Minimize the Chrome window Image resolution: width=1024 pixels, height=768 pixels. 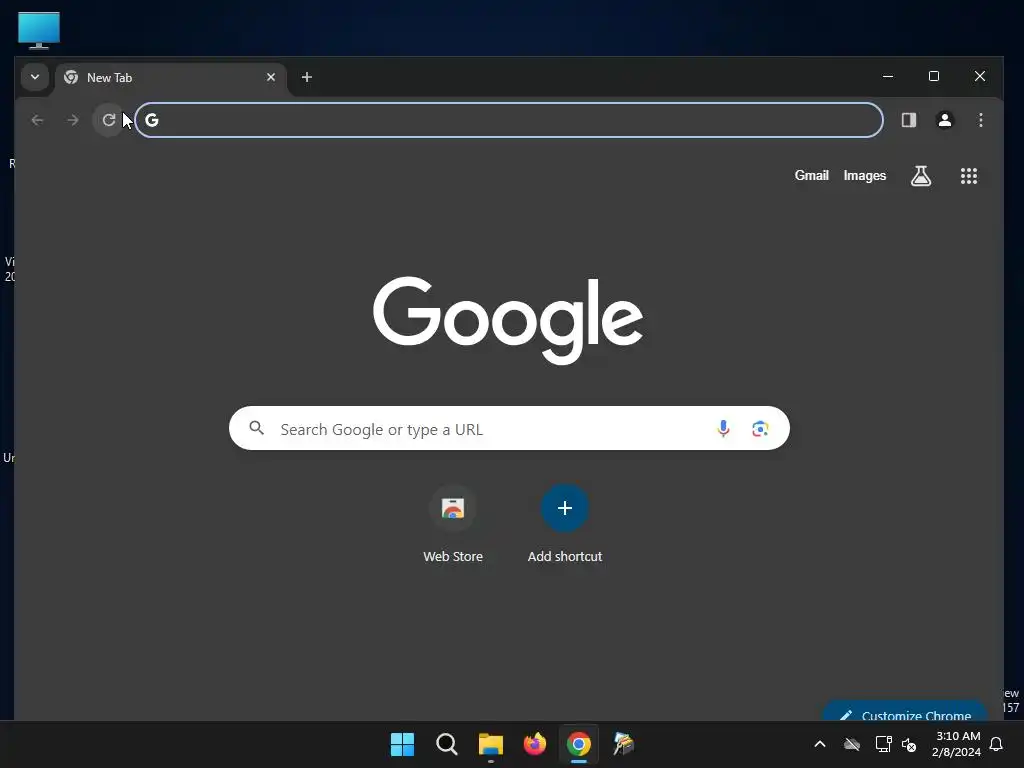click(x=888, y=76)
